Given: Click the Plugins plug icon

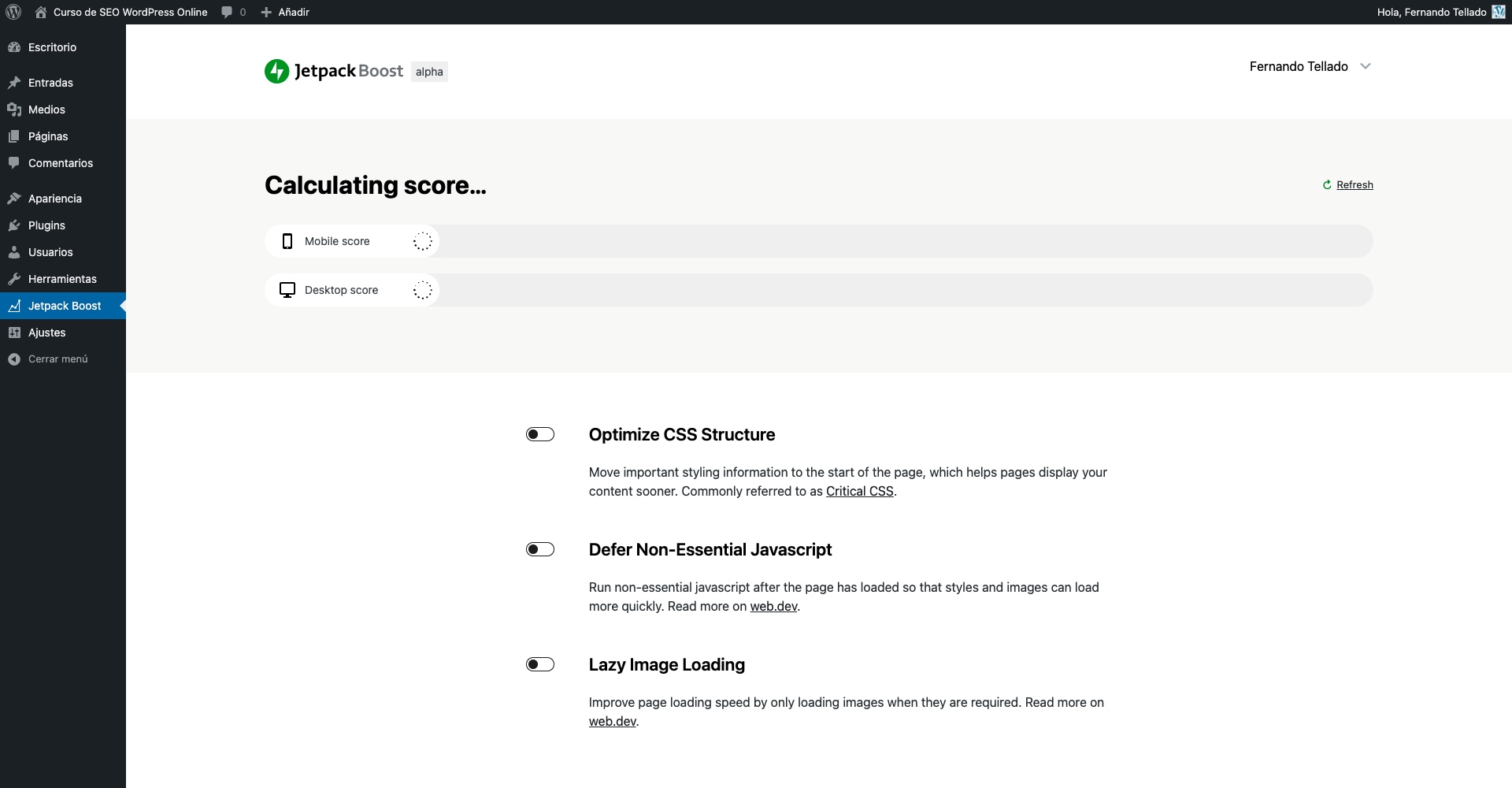Looking at the screenshot, I should 14,225.
